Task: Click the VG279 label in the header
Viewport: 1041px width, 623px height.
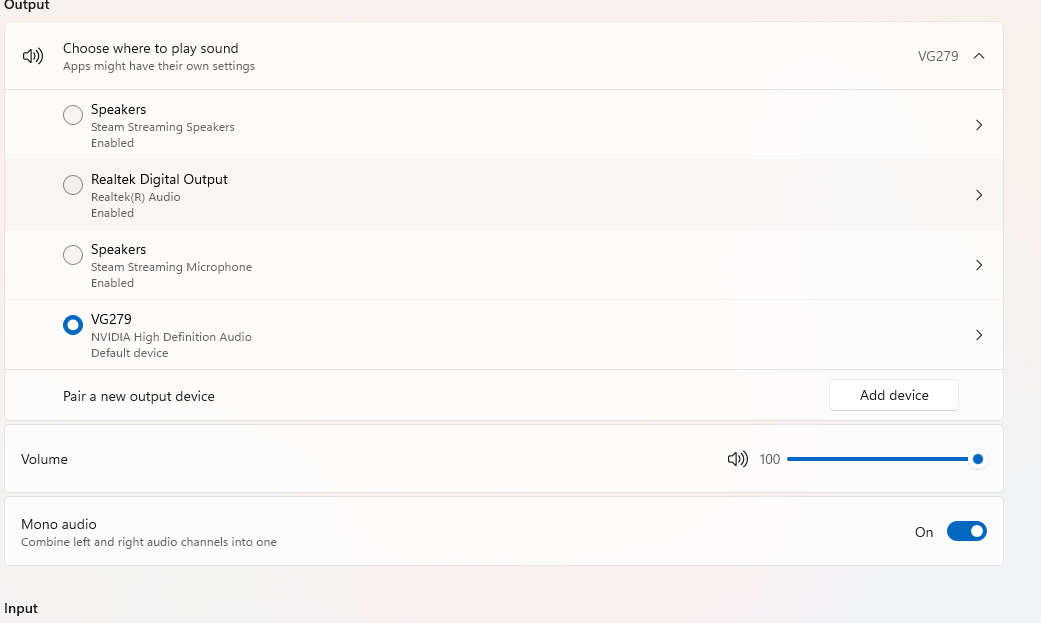Action: click(937, 56)
